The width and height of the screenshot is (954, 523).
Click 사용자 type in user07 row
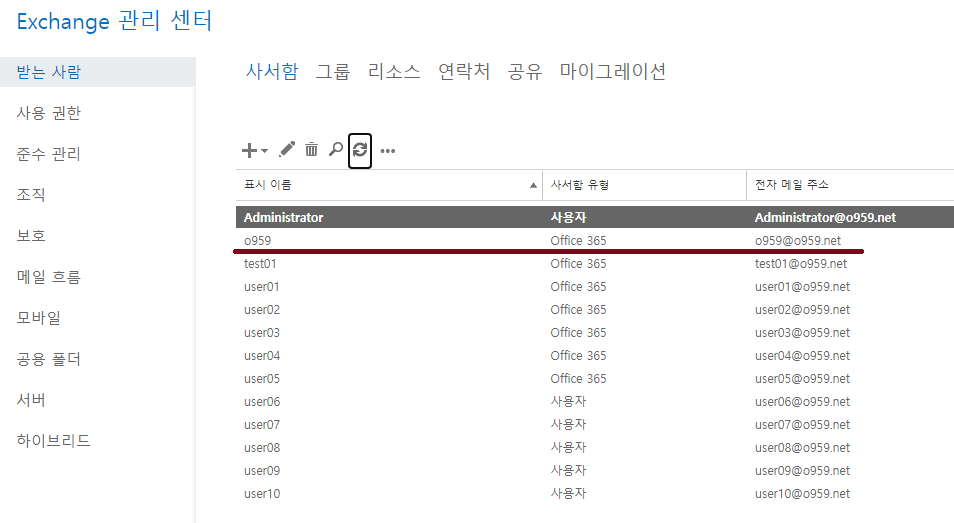[568, 424]
